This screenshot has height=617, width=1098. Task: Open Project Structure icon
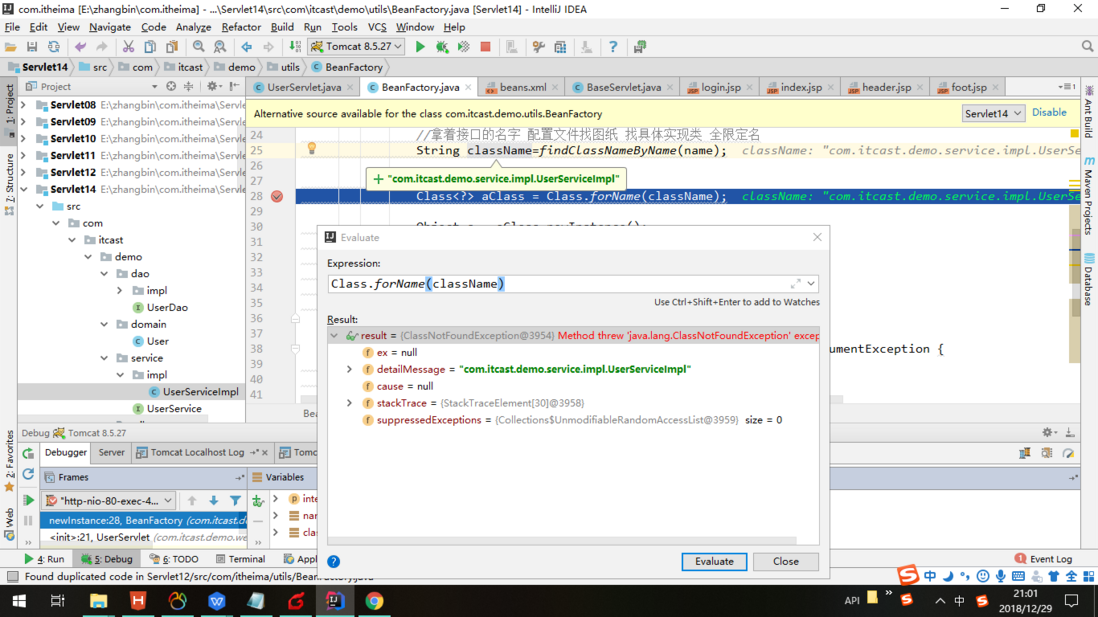point(560,47)
